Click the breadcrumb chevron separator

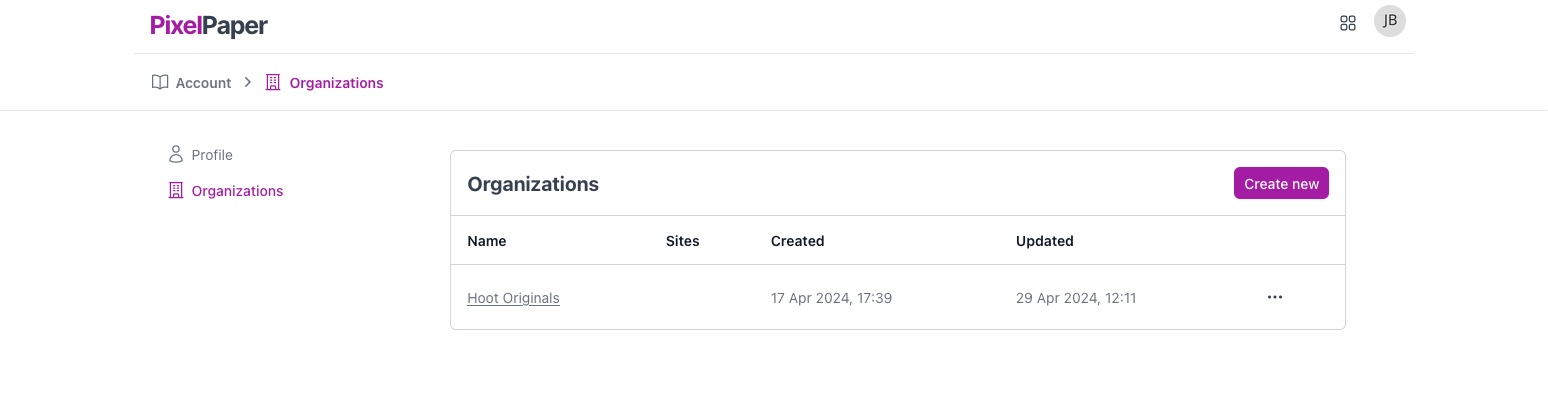(x=248, y=83)
